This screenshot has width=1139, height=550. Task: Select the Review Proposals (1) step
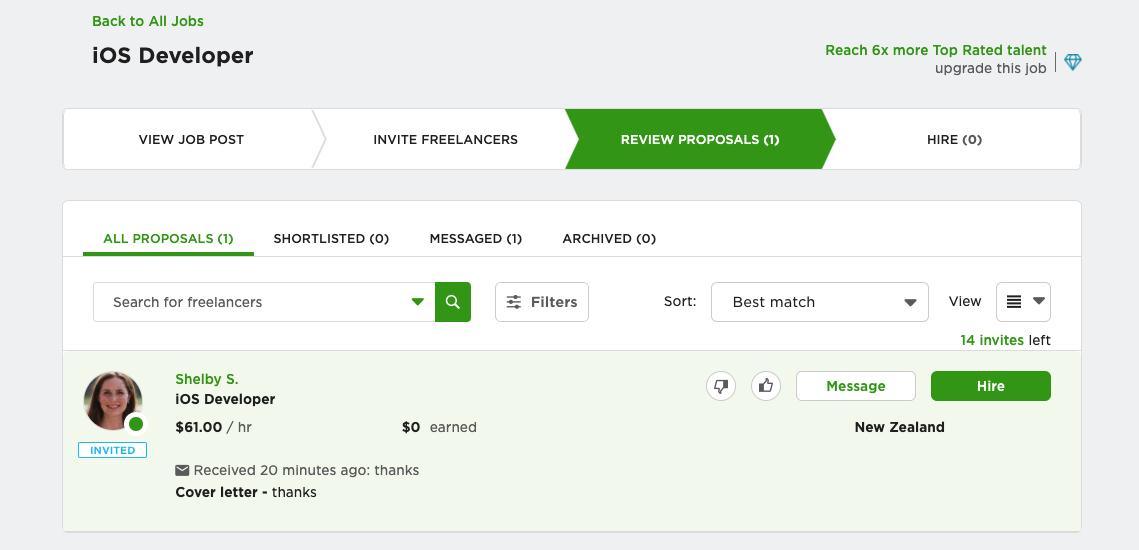700,139
